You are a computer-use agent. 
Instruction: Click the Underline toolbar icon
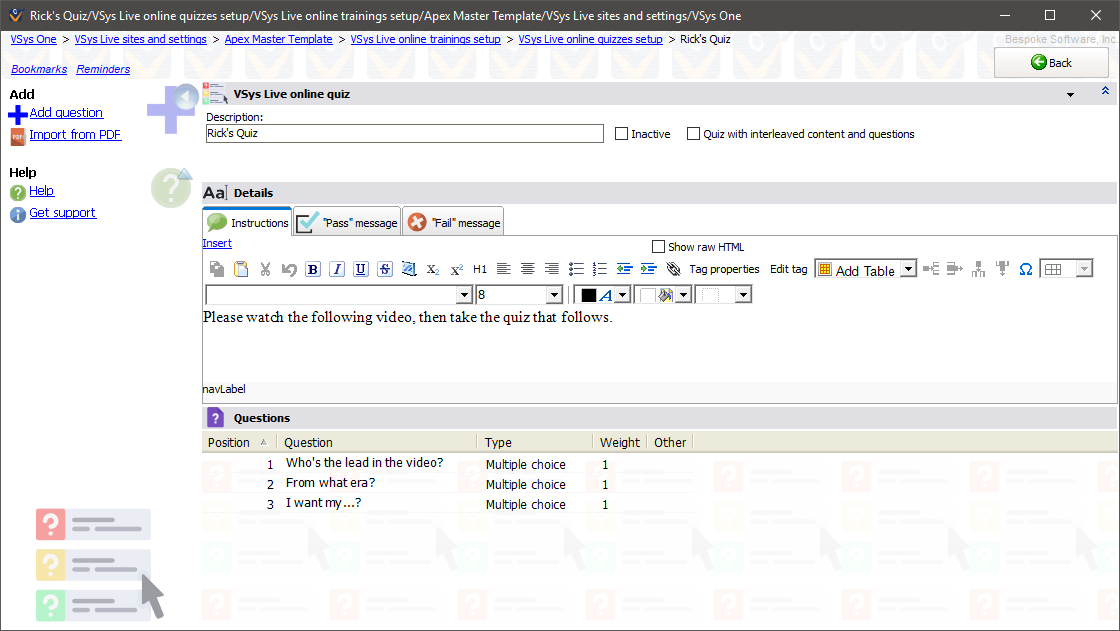pos(361,269)
